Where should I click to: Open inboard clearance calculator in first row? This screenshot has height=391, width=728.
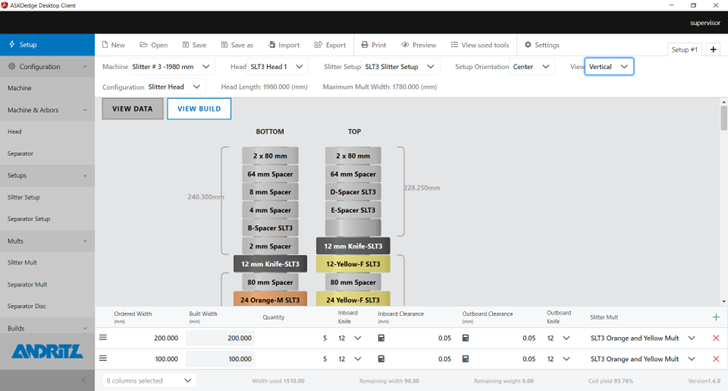(381, 338)
